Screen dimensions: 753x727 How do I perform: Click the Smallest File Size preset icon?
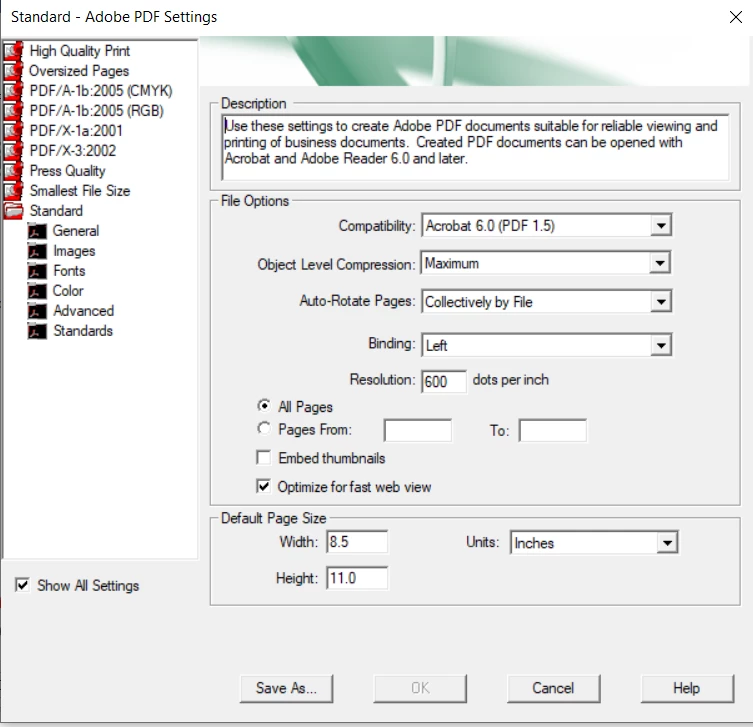(x=13, y=191)
